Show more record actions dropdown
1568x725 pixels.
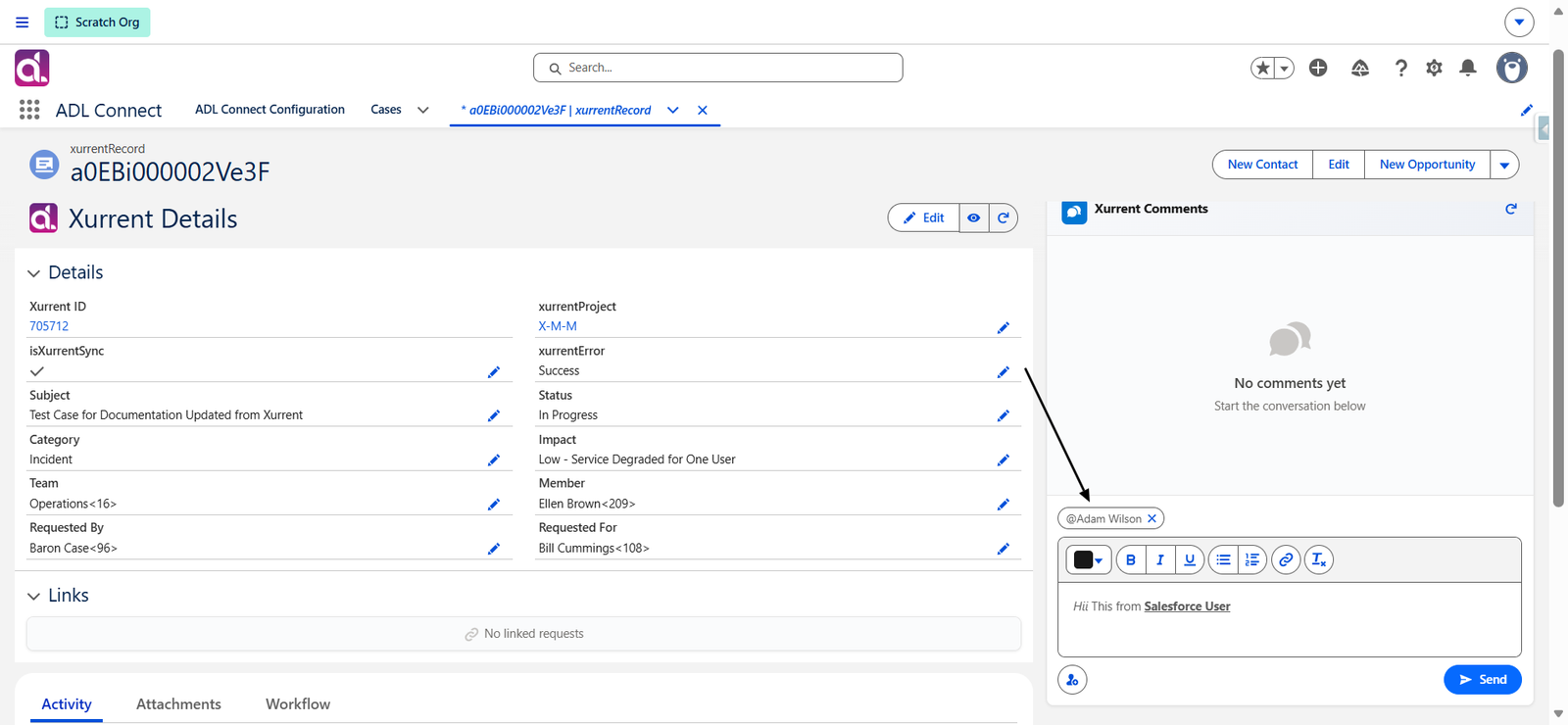coord(1504,165)
